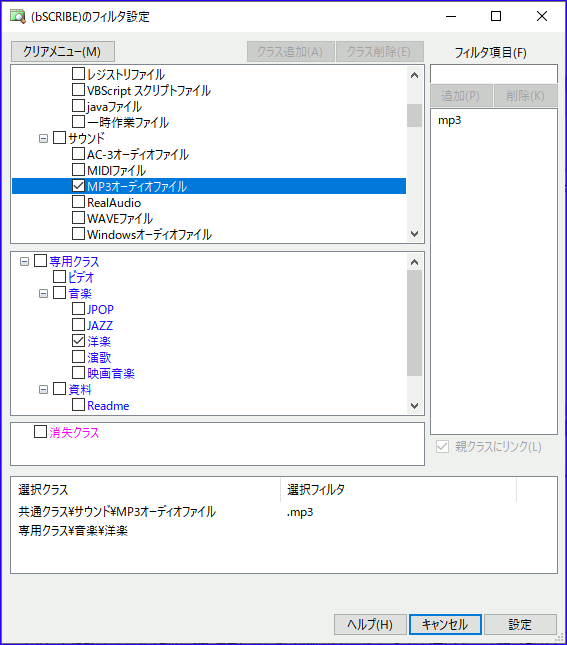
Task: Click the クラス追加(A) button
Action: pos(290,52)
